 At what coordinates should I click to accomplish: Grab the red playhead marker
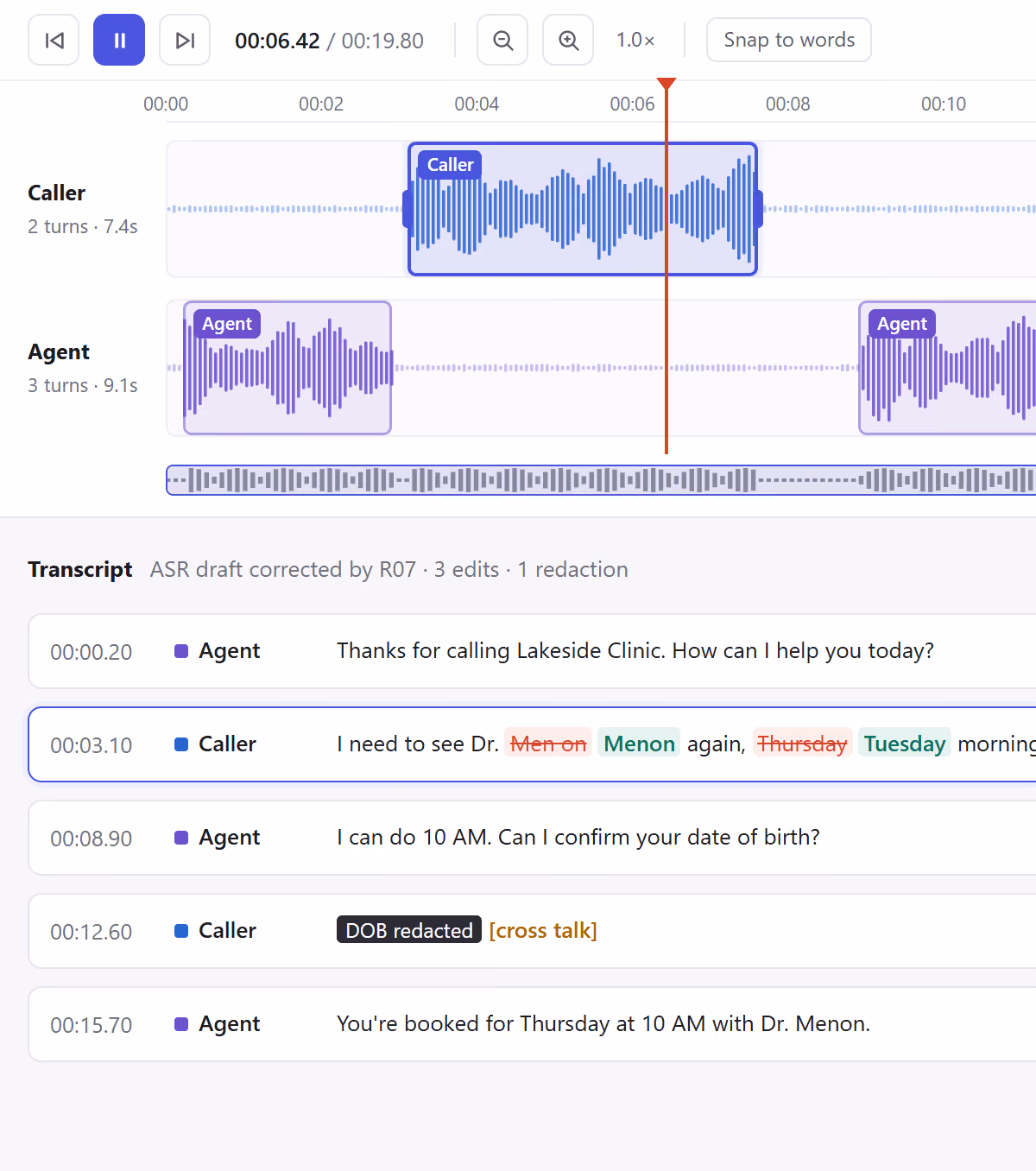pyautogui.click(x=666, y=84)
